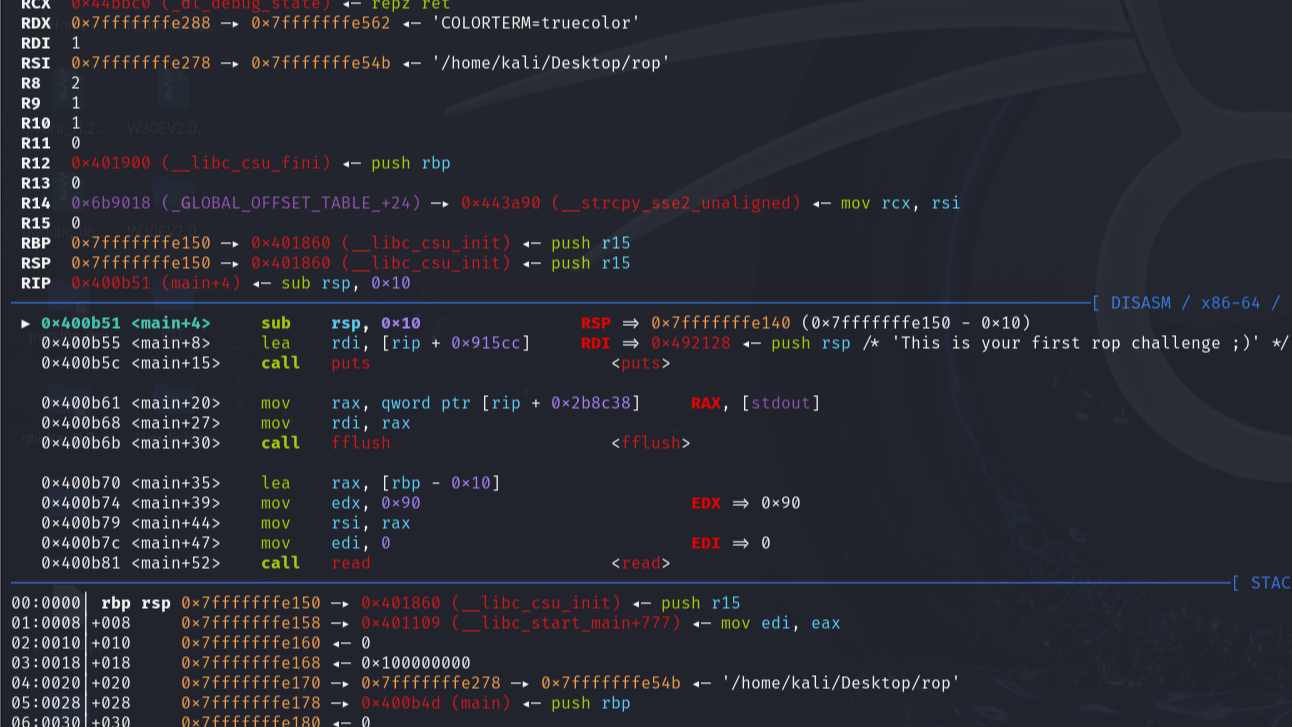Viewport: 1292px width, 727px height.
Task: Select address 0x400b55 in the disassembly
Action: [81, 343]
